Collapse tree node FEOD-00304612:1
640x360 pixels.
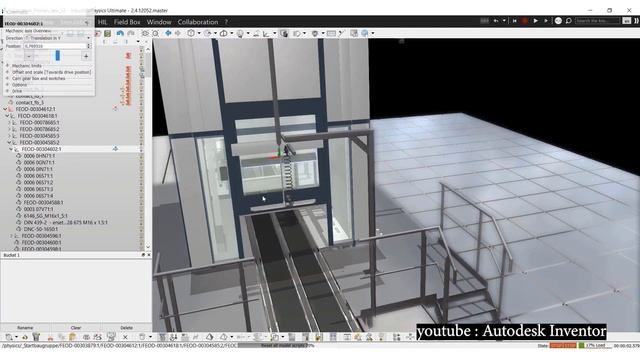[x=5, y=109]
